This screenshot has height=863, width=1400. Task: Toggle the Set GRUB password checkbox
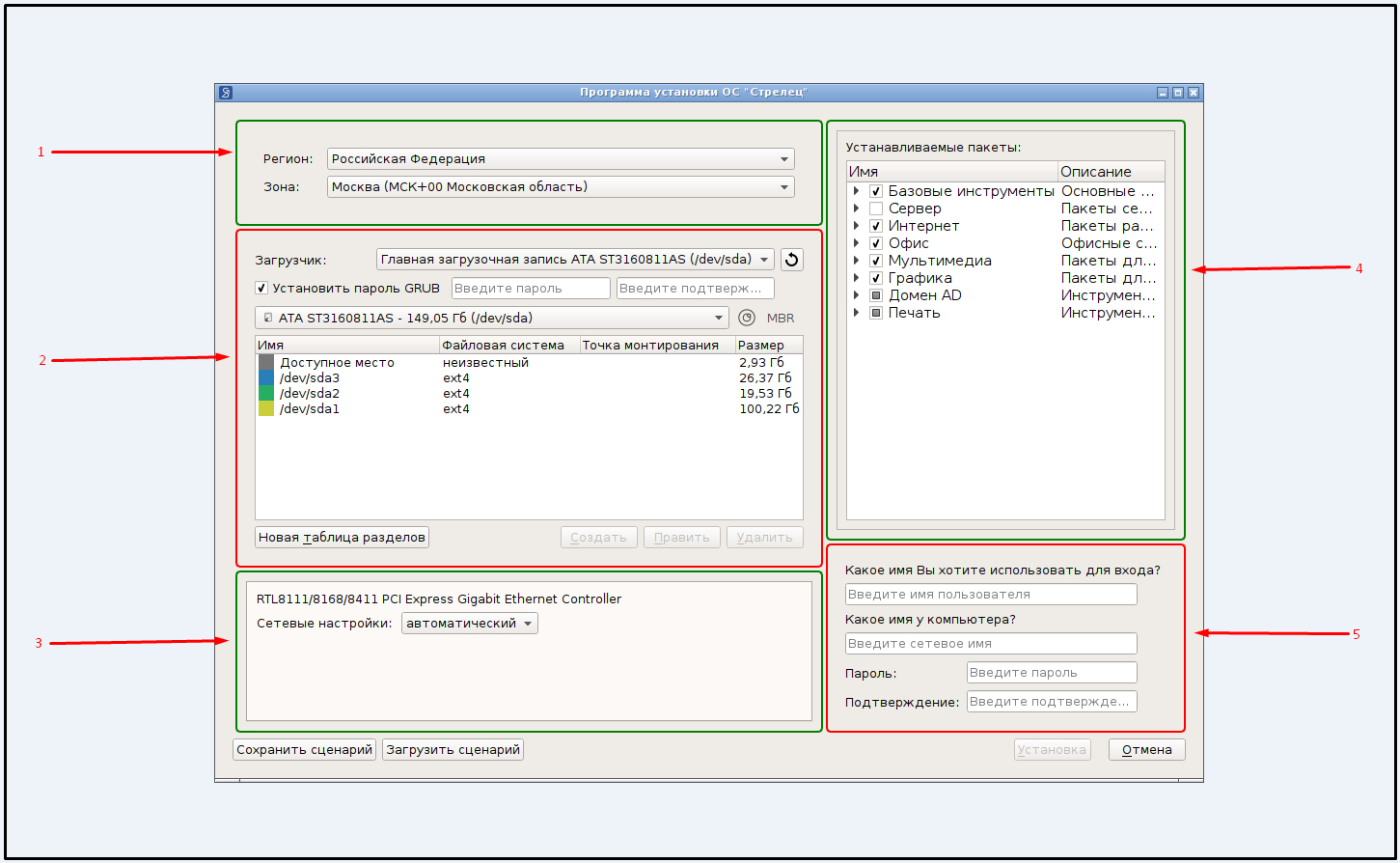coord(261,288)
